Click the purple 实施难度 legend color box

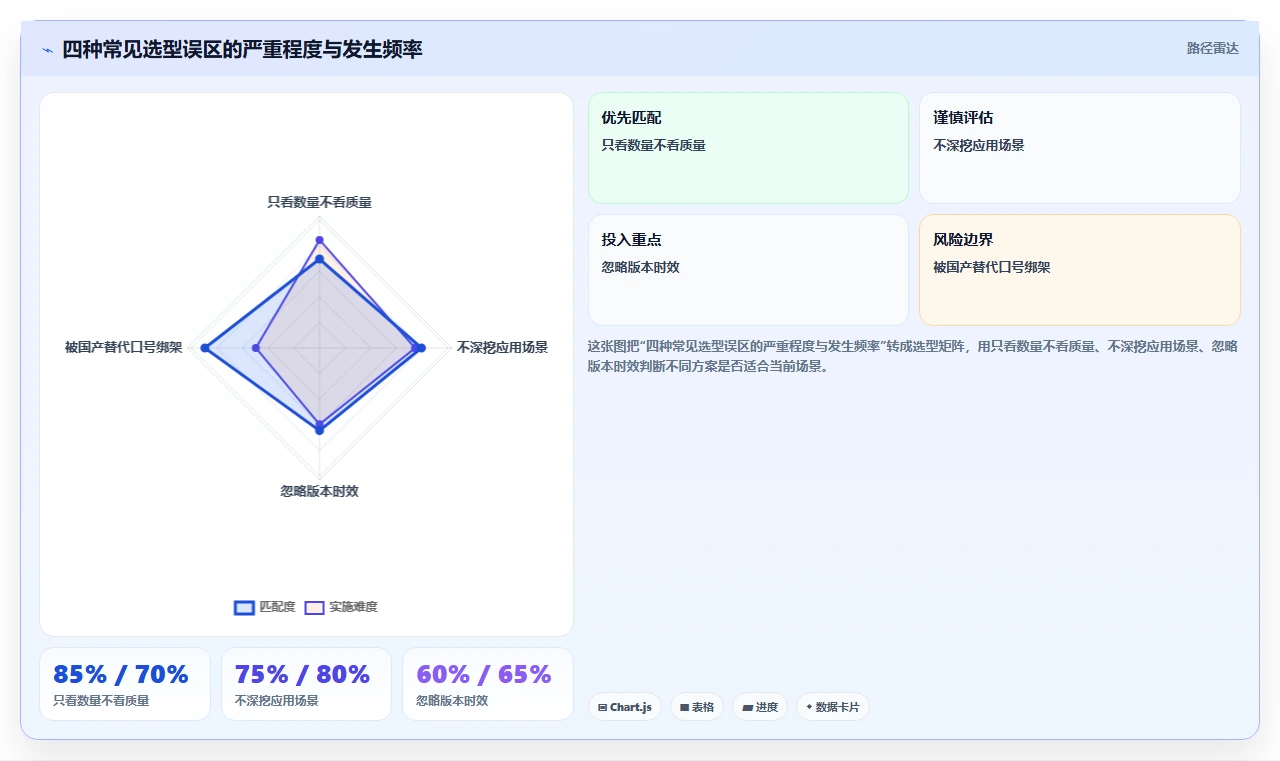point(314,607)
